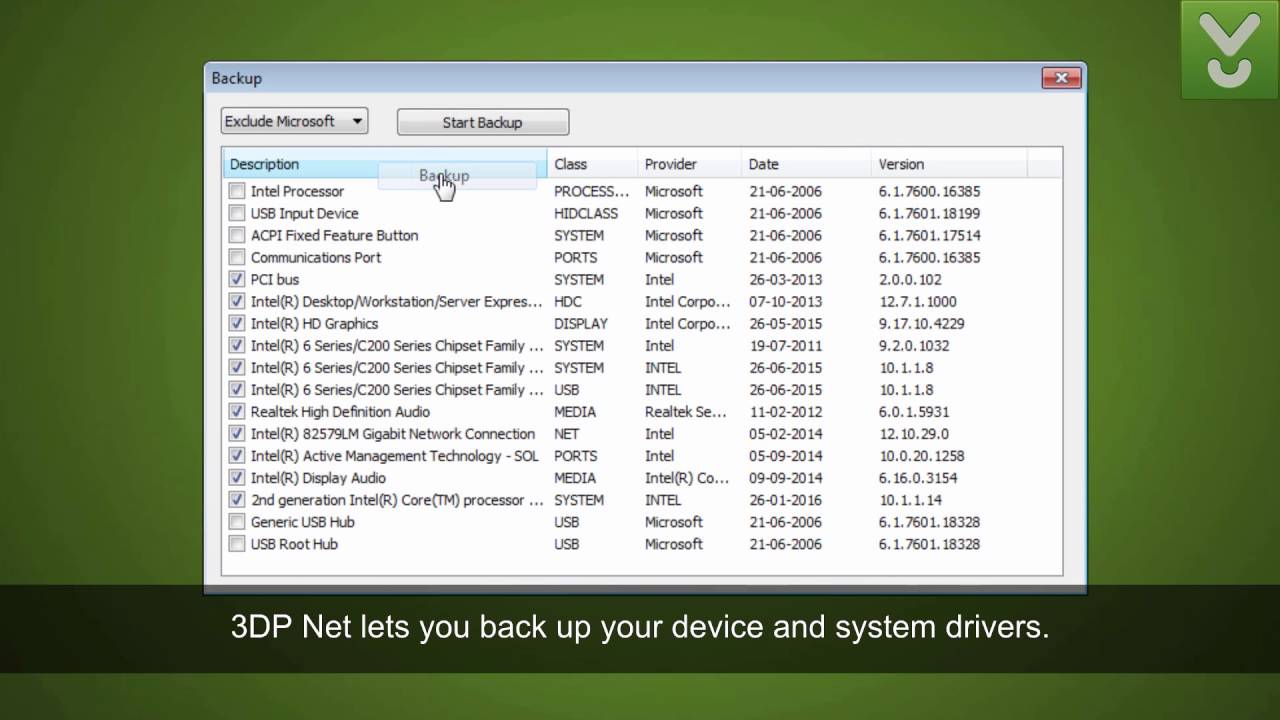Click the Realtek Se... provider cell
This screenshot has width=1280, height=720.
(x=687, y=411)
